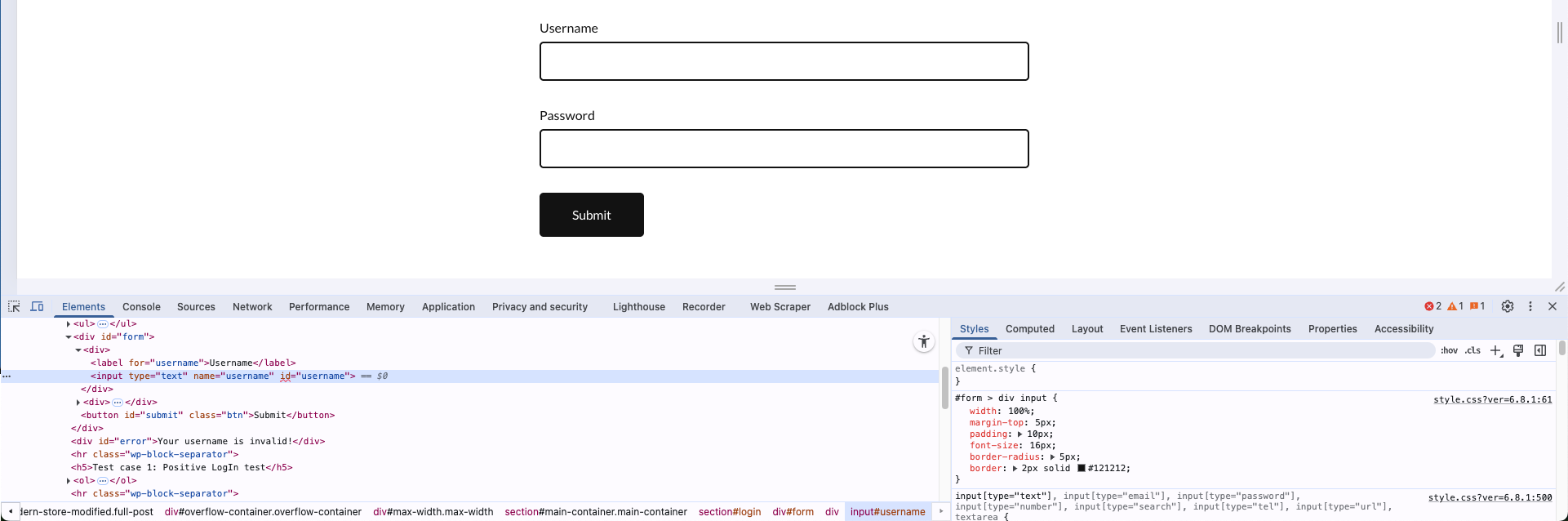Select the h5 Test case 1 node
The width and height of the screenshot is (1568, 521).
181,468
